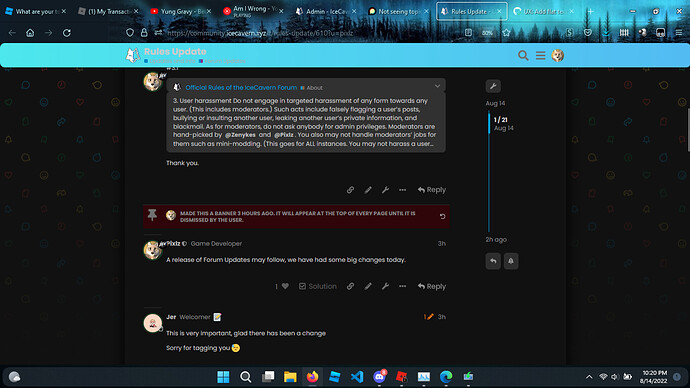Open admin wrench on the 'Thank you' post
This screenshot has height=388, width=690.
click(385, 190)
